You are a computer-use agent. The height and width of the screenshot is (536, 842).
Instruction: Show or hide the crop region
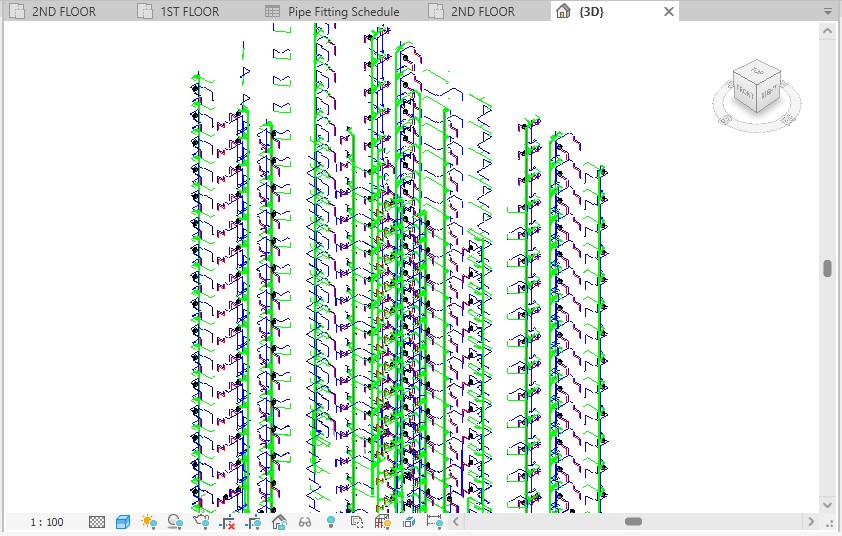(253, 521)
